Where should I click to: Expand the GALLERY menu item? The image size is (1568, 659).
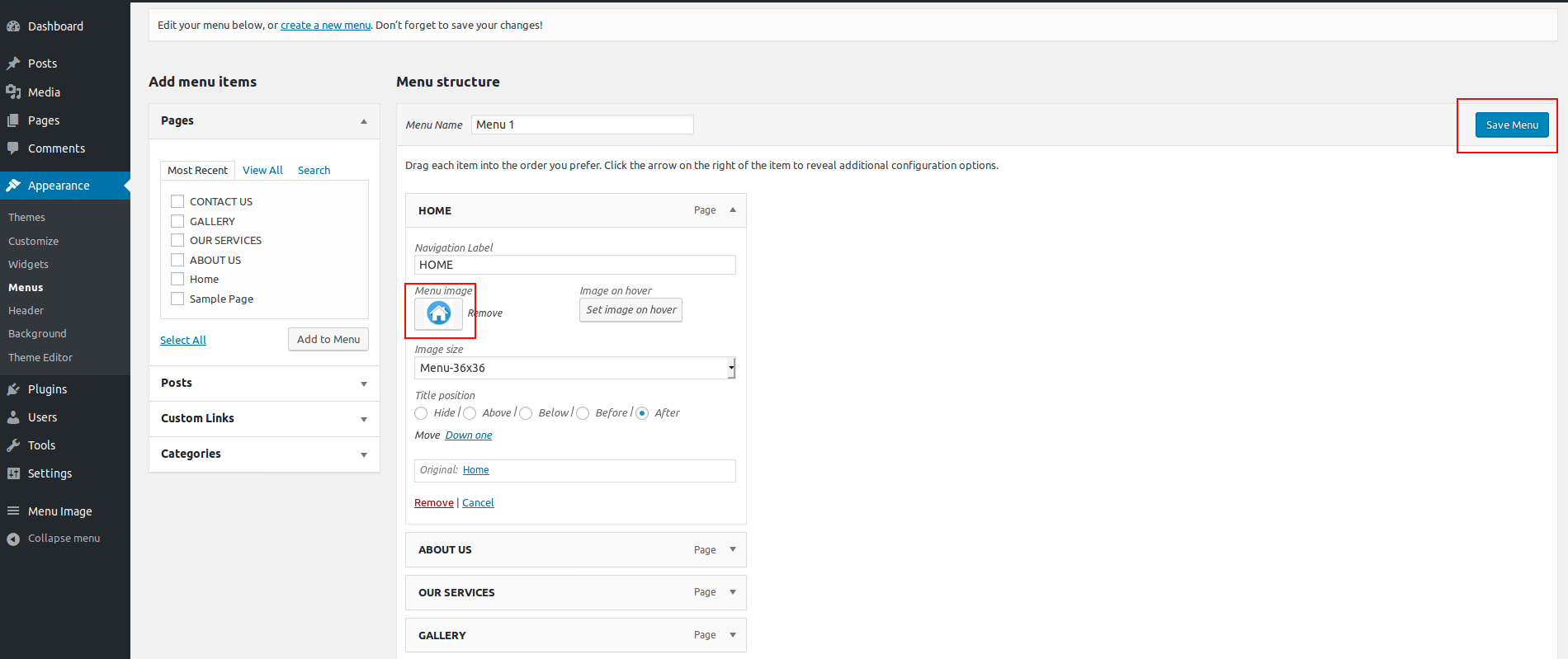coord(733,635)
